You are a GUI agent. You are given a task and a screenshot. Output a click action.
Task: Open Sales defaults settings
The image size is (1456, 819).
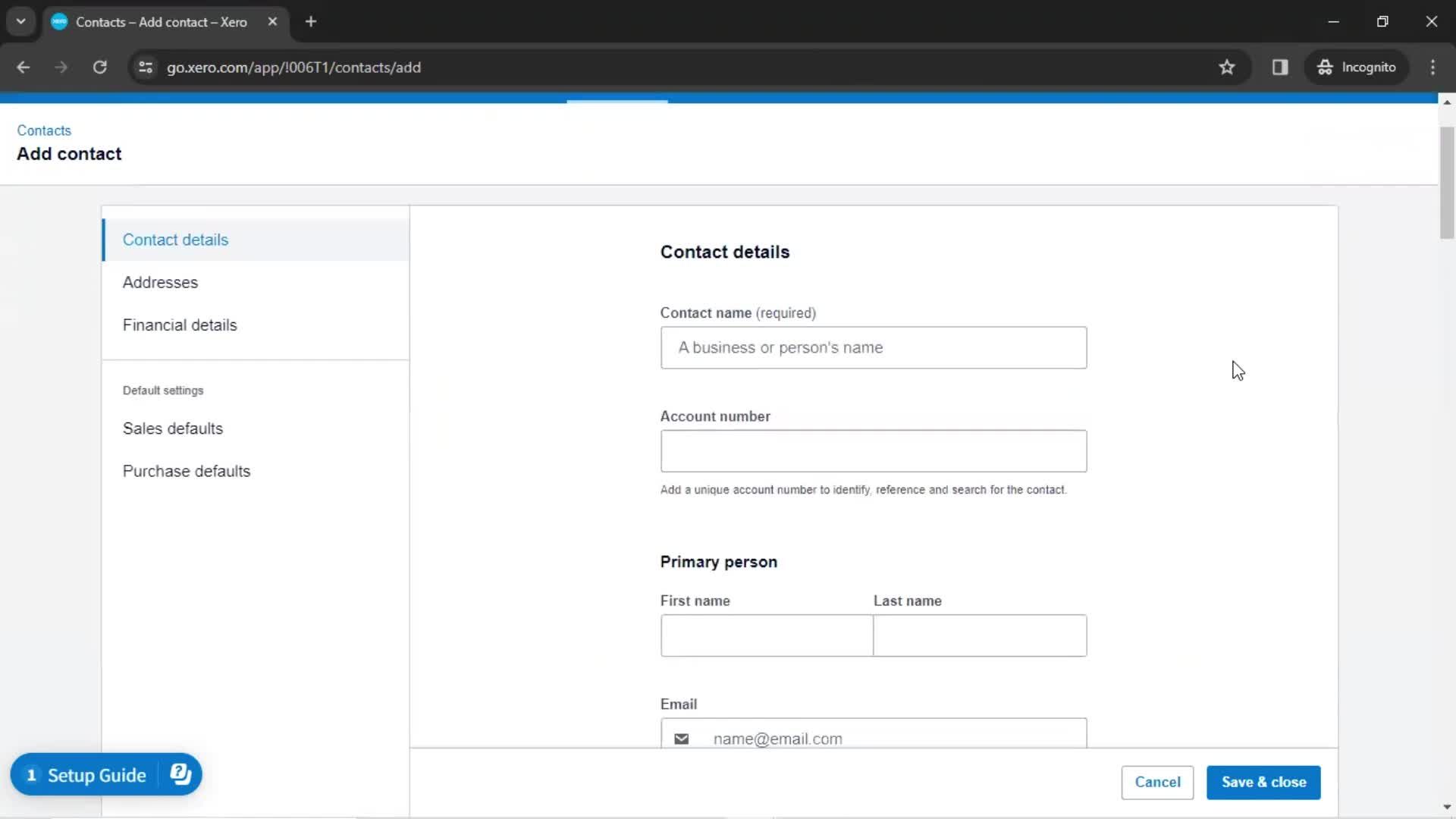(256, 428)
